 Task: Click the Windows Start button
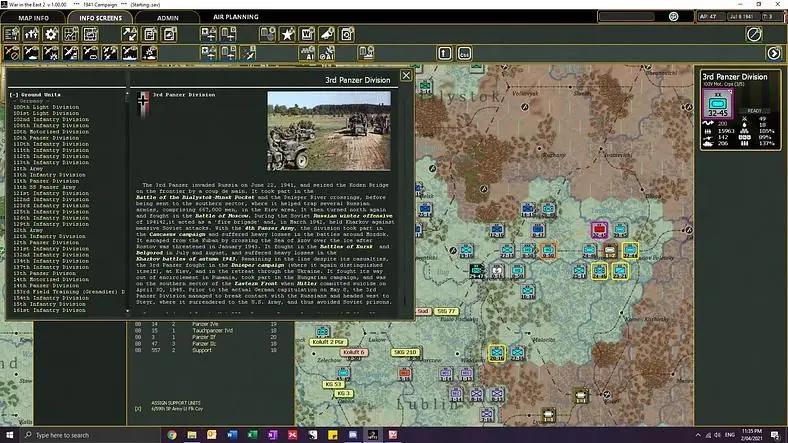10,435
